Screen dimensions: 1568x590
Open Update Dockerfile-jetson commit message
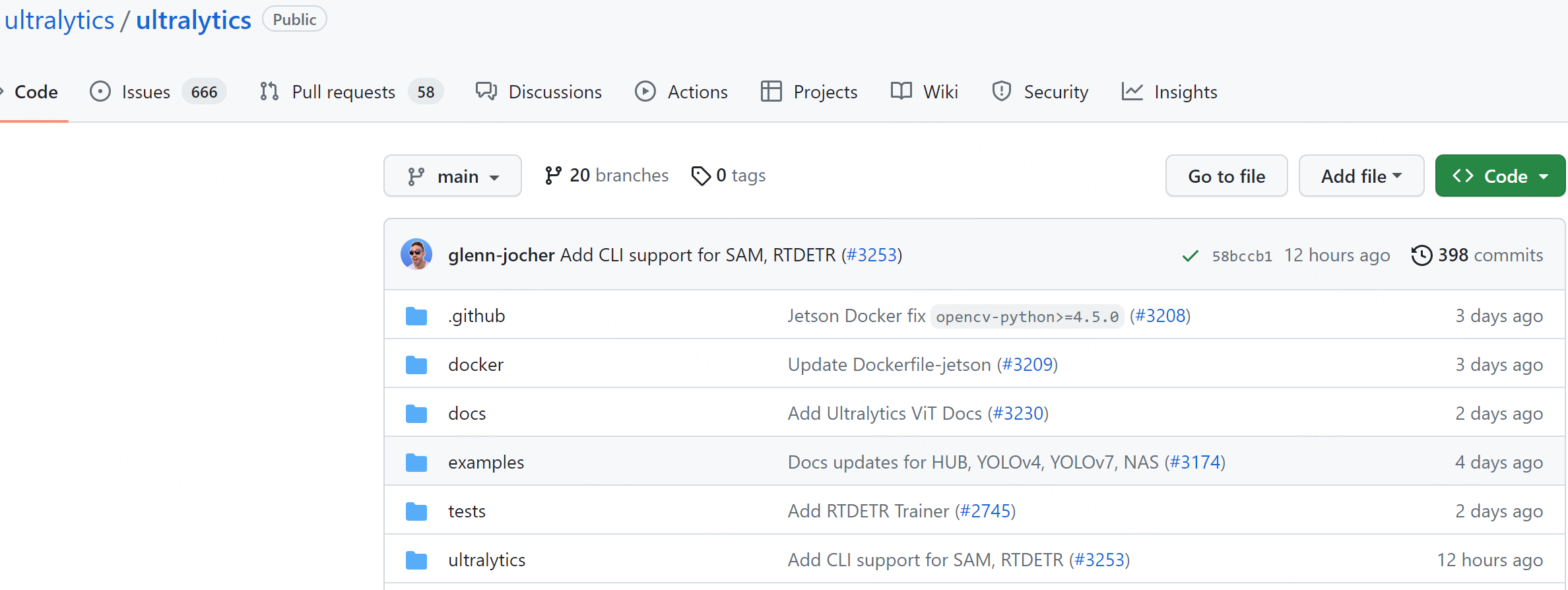click(x=890, y=364)
